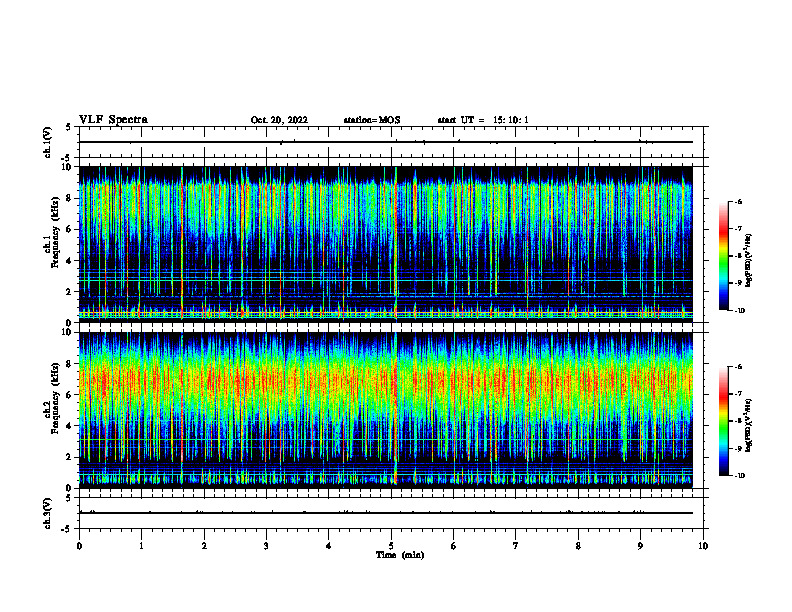
Task: Click the "-5" tick on ch.3(V) axis
Action: coord(67,529)
